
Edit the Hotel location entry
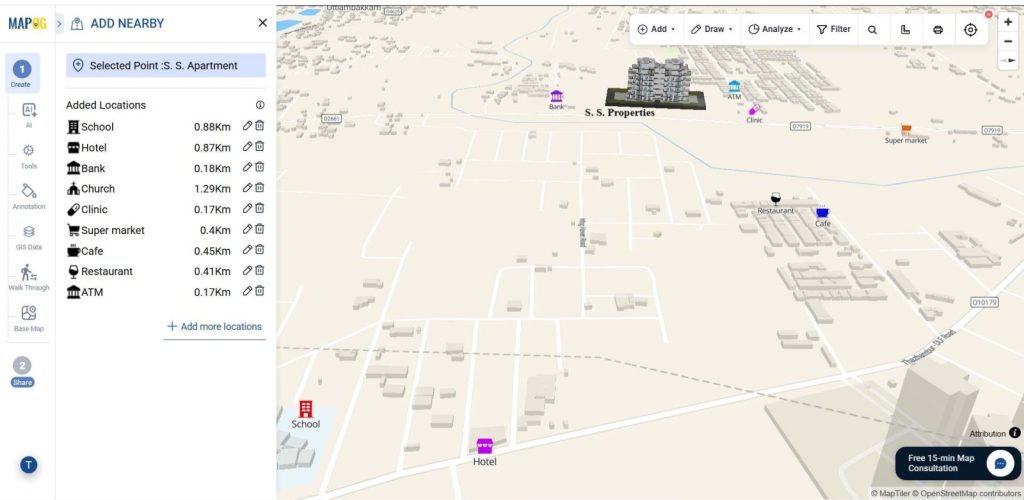[x=247, y=147]
